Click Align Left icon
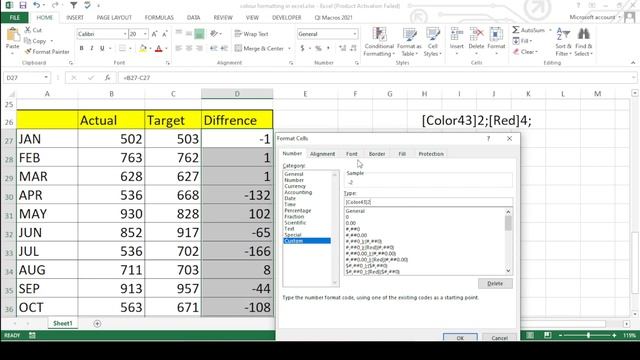The image size is (640, 360). 179,48
